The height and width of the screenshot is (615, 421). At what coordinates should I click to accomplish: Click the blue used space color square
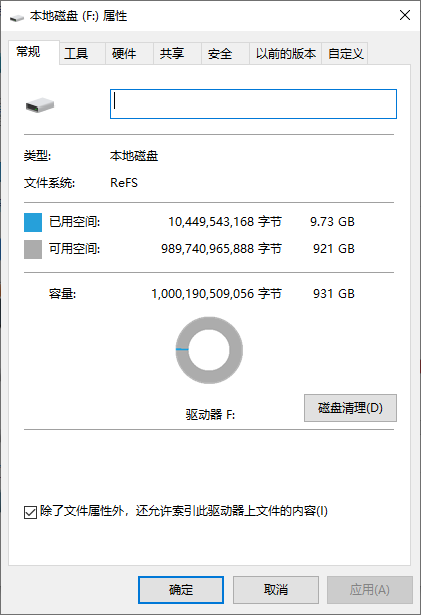[x=33, y=222]
